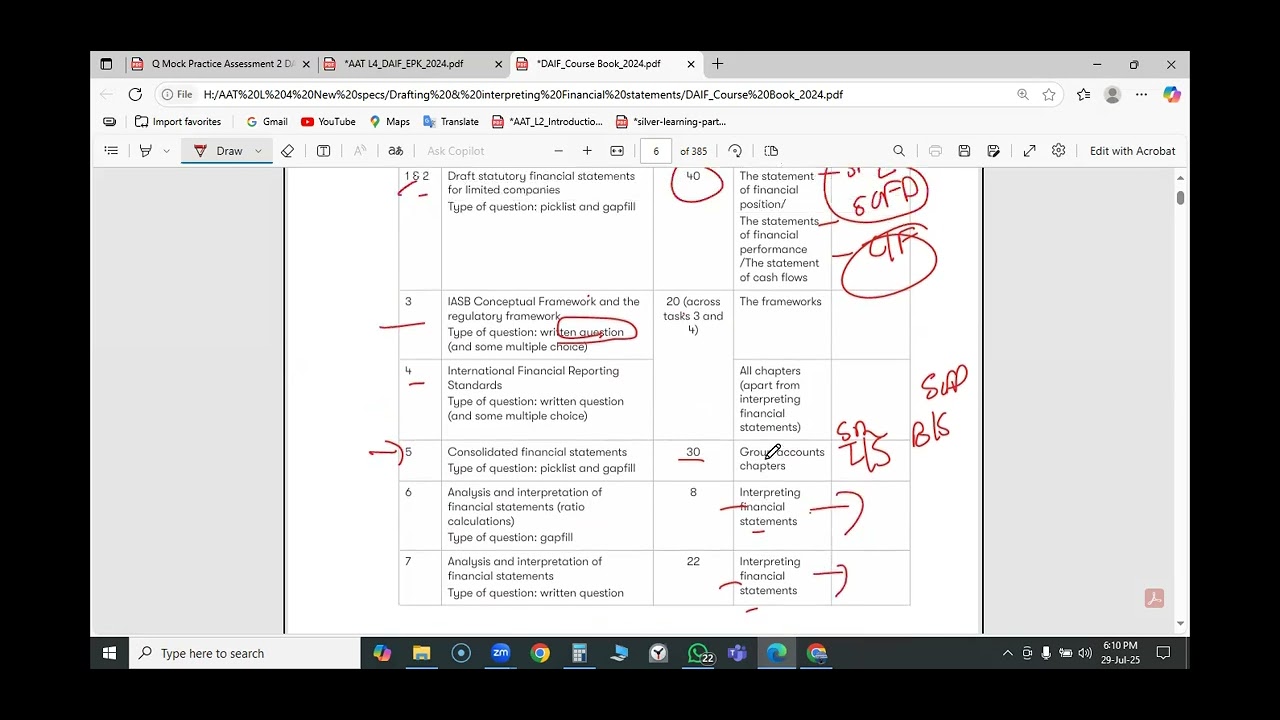Click the zoom icon in address bar
1280x720 pixels.
coord(1022,95)
